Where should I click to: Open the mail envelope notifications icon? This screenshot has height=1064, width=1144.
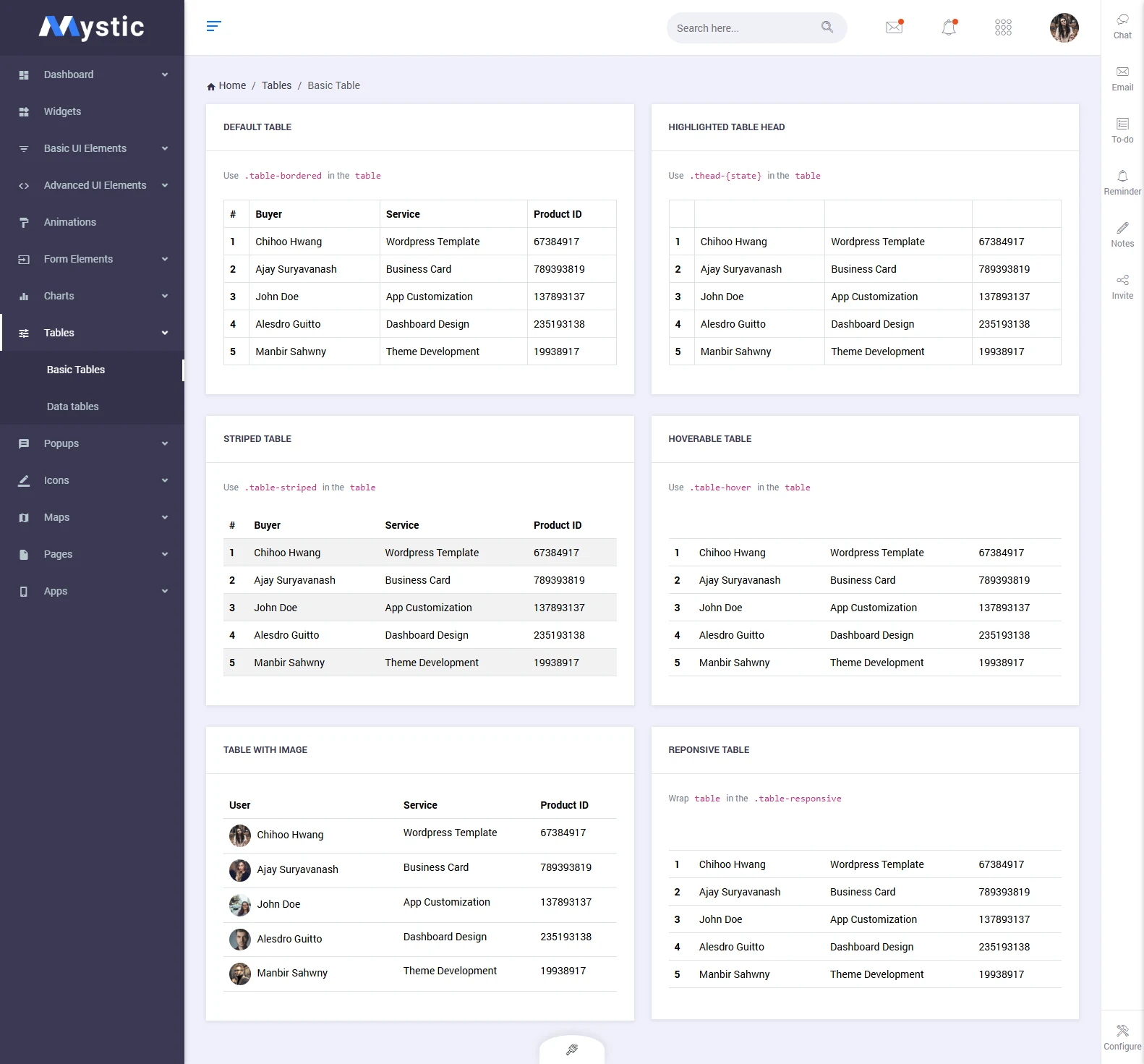tap(895, 27)
